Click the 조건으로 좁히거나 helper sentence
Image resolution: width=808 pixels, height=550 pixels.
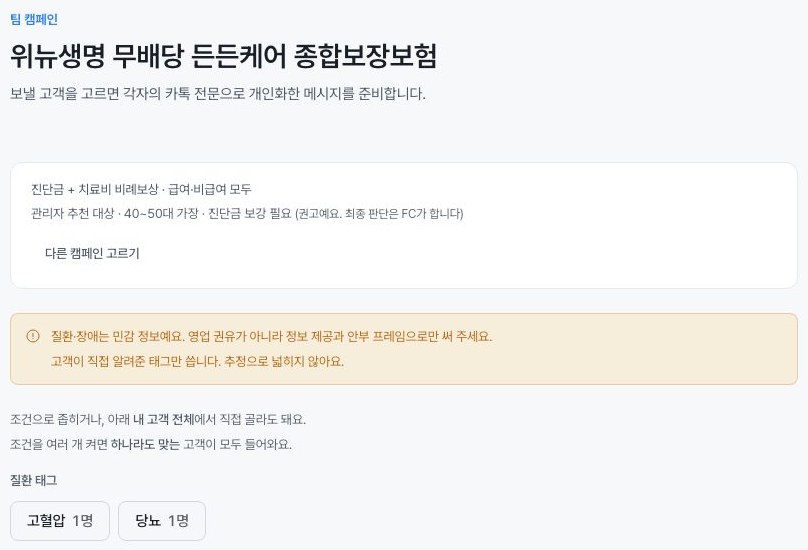point(158,420)
